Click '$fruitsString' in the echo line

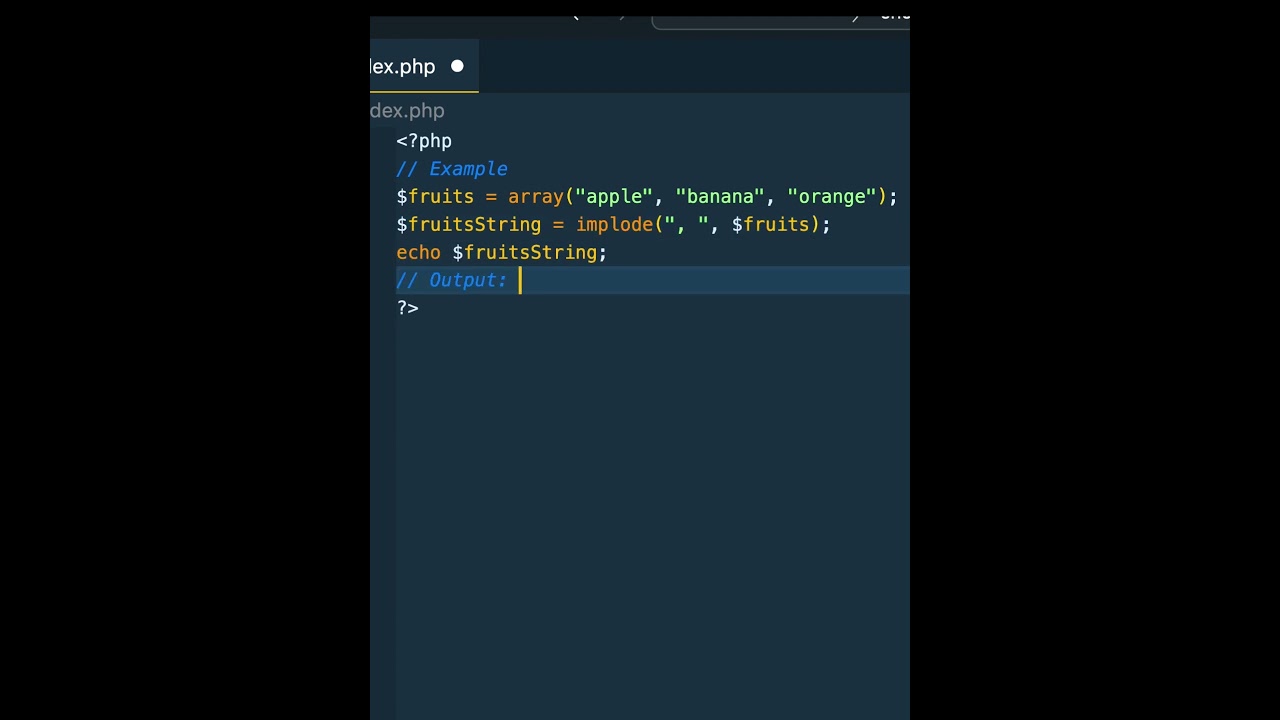[525, 253]
